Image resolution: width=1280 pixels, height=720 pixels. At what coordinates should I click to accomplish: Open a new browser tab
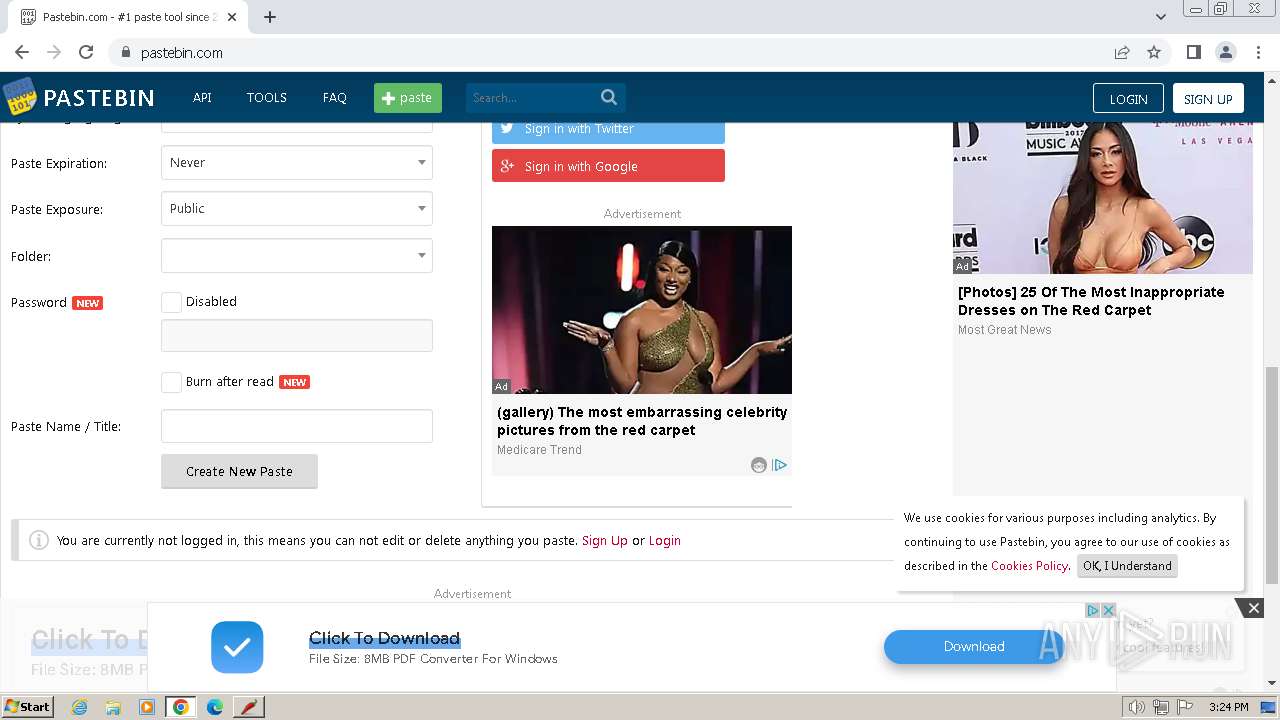(270, 17)
